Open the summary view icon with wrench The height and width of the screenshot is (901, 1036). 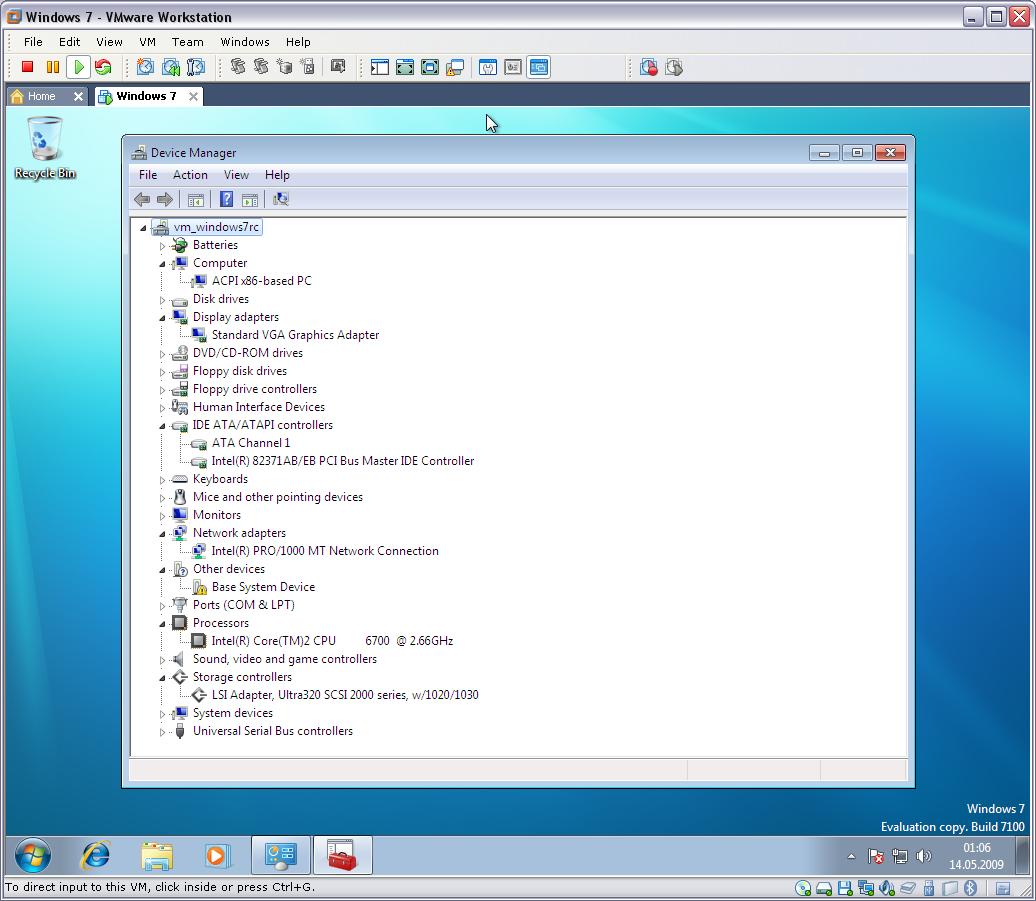point(488,67)
